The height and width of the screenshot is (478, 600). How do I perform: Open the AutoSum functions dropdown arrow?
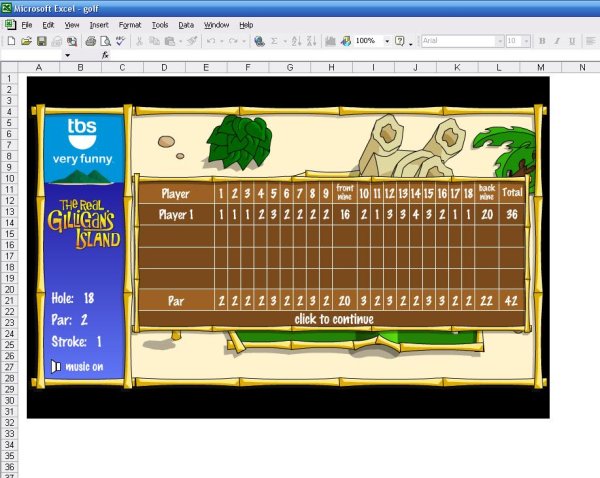coord(285,41)
